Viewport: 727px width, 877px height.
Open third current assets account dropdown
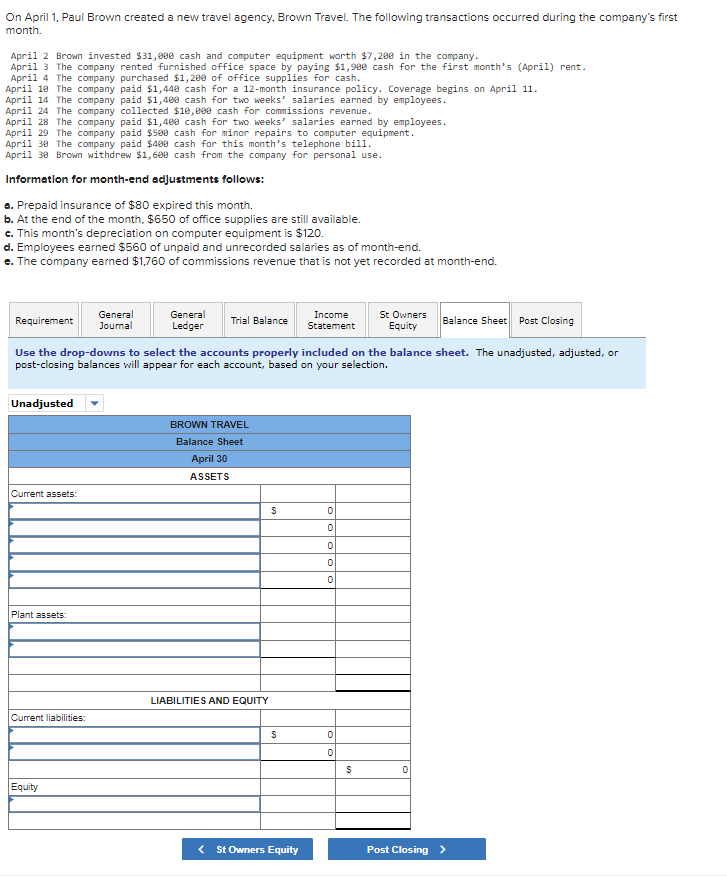pos(134,545)
